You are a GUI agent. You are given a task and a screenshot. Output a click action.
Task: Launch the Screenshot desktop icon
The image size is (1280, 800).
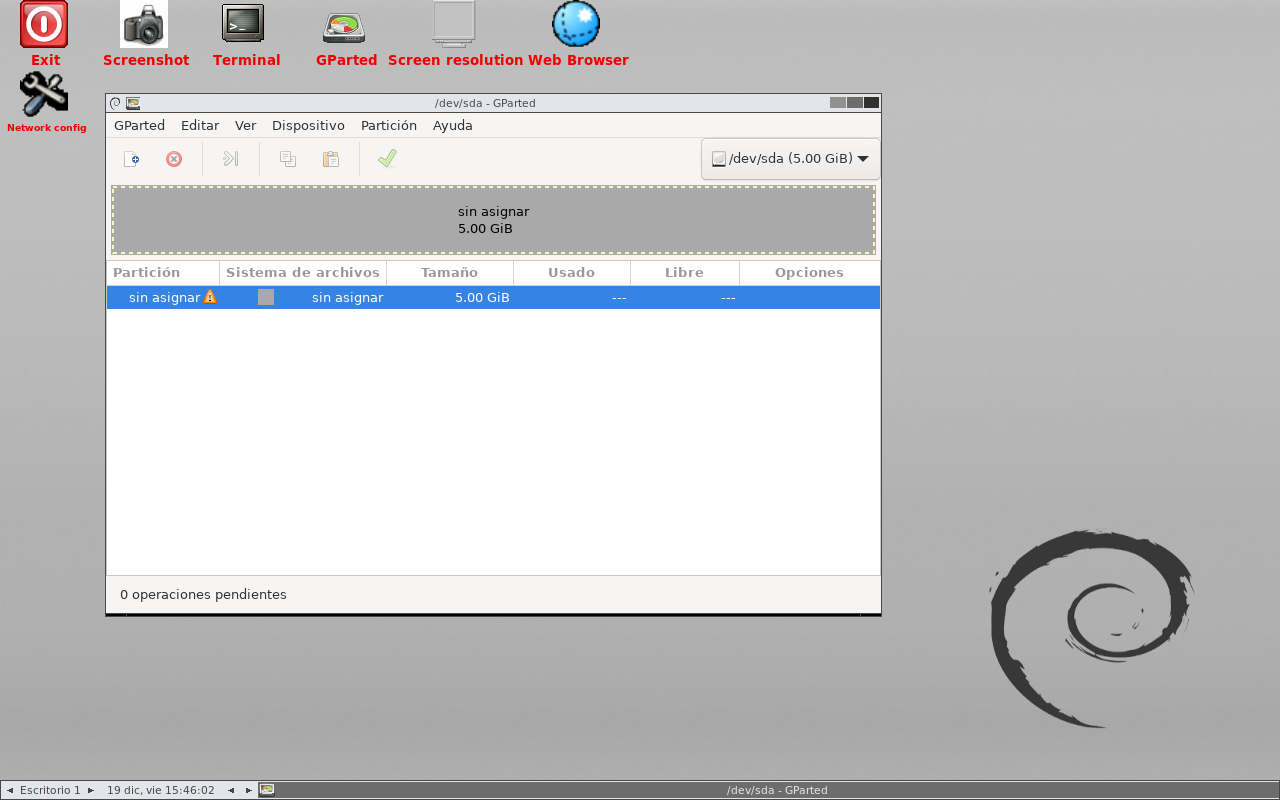(x=144, y=24)
